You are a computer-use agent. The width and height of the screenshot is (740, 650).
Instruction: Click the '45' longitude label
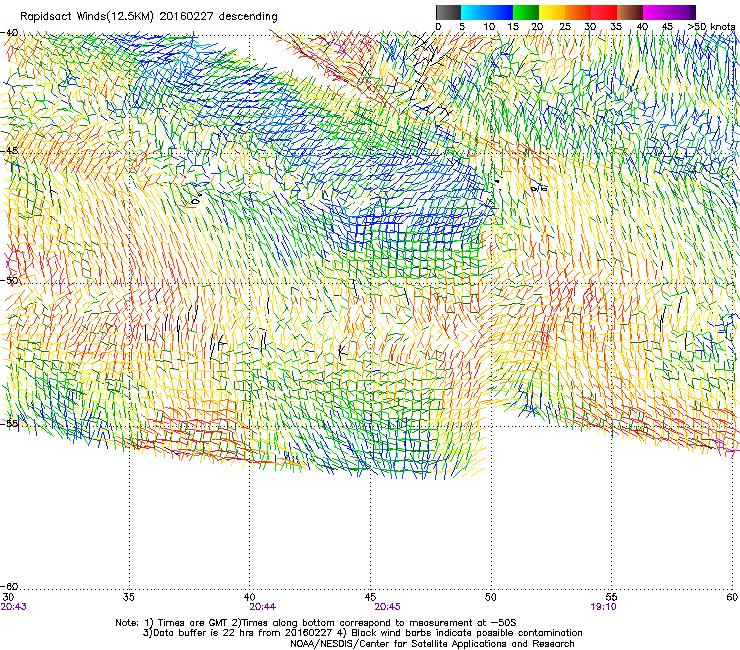pyautogui.click(x=370, y=597)
